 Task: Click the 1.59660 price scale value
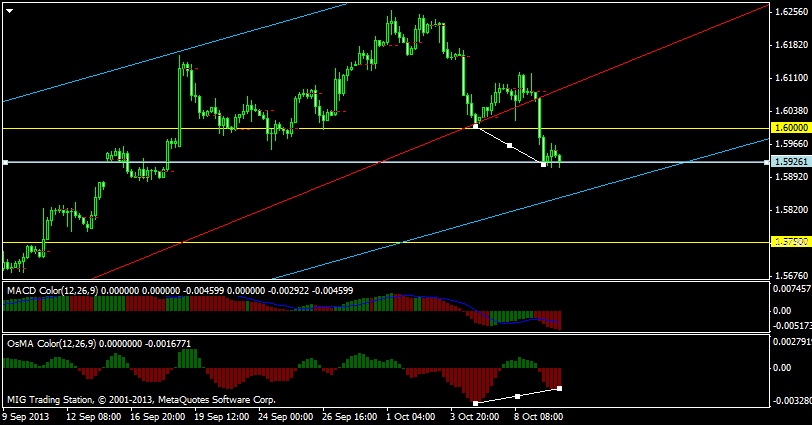point(791,144)
